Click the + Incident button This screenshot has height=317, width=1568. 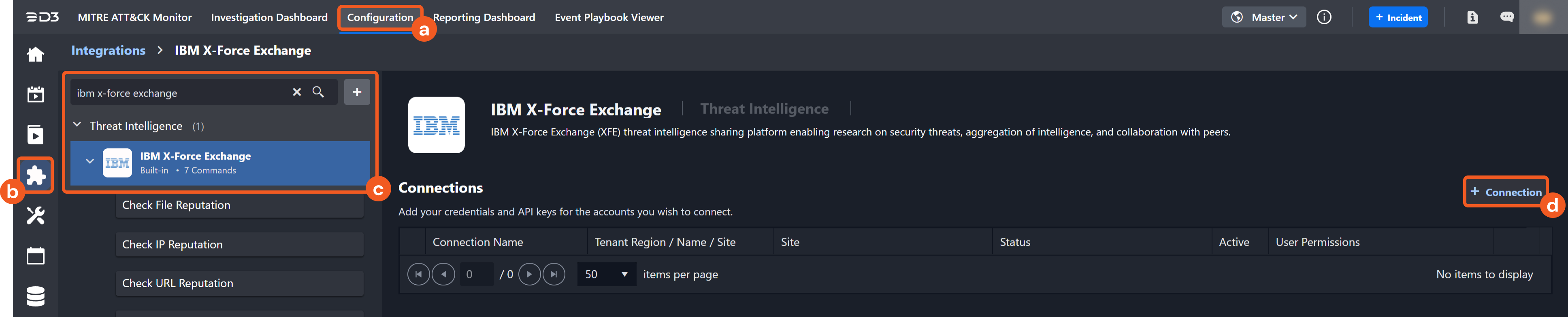coord(1398,18)
